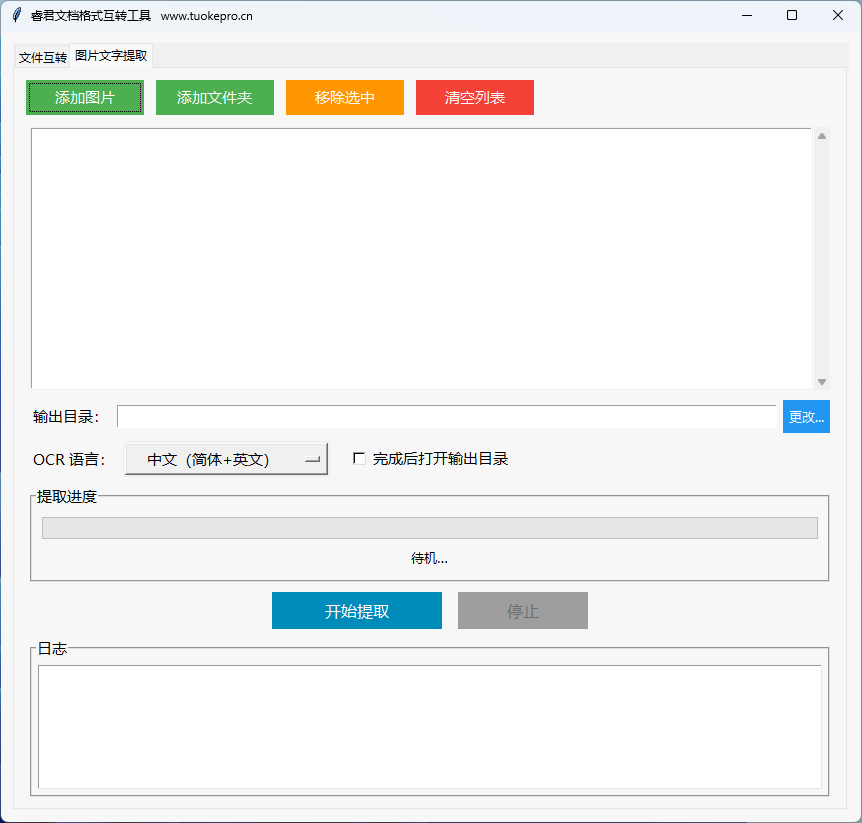The height and width of the screenshot is (823, 862).
Task: Click the 提取进度 progress bar
Action: tap(429, 528)
